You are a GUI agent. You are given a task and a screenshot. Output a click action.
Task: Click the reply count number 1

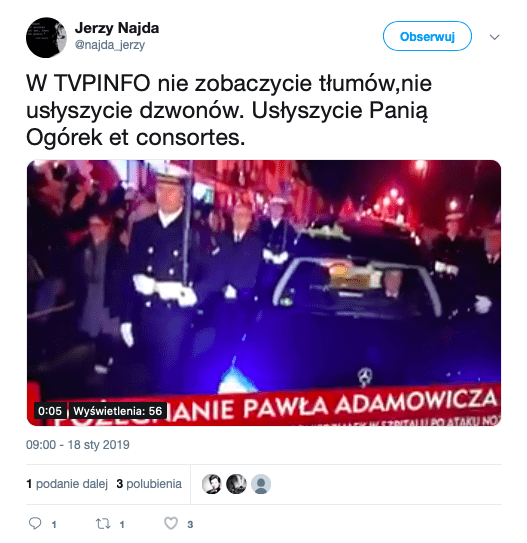tap(54, 525)
